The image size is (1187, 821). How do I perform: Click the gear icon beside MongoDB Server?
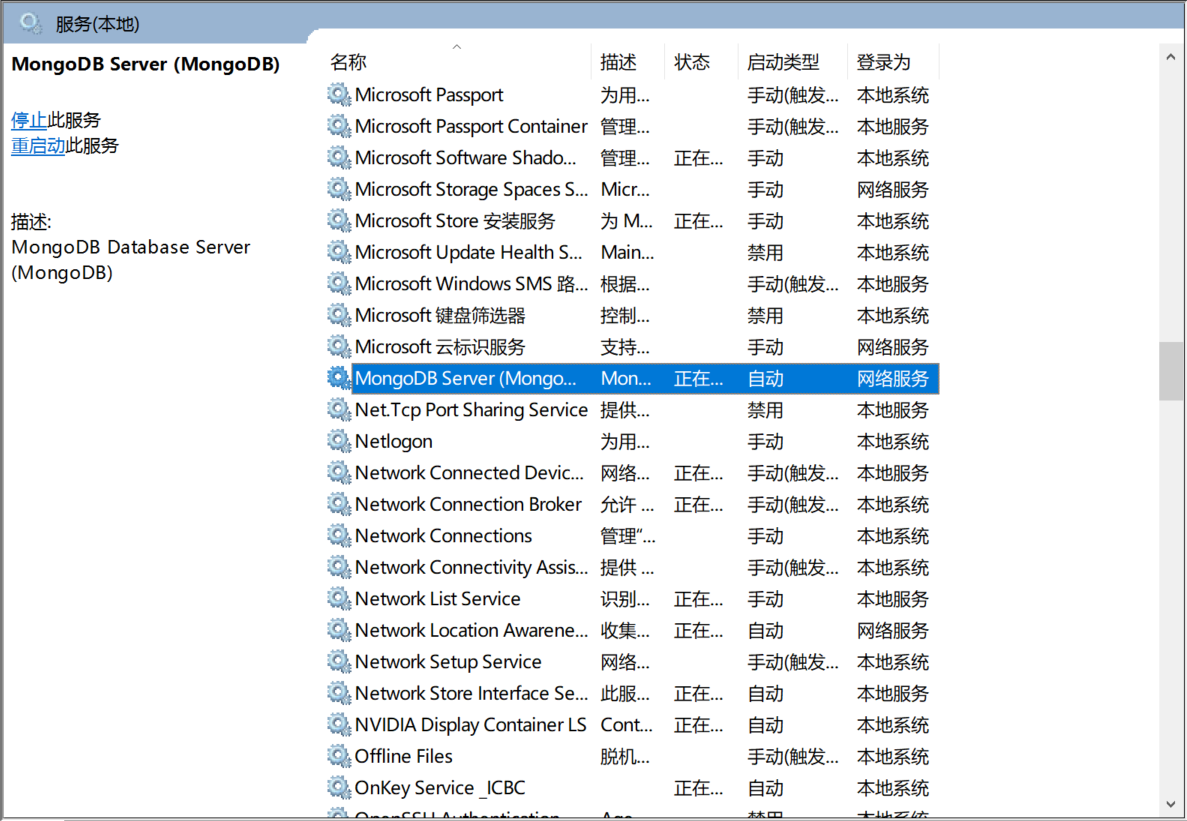point(339,378)
